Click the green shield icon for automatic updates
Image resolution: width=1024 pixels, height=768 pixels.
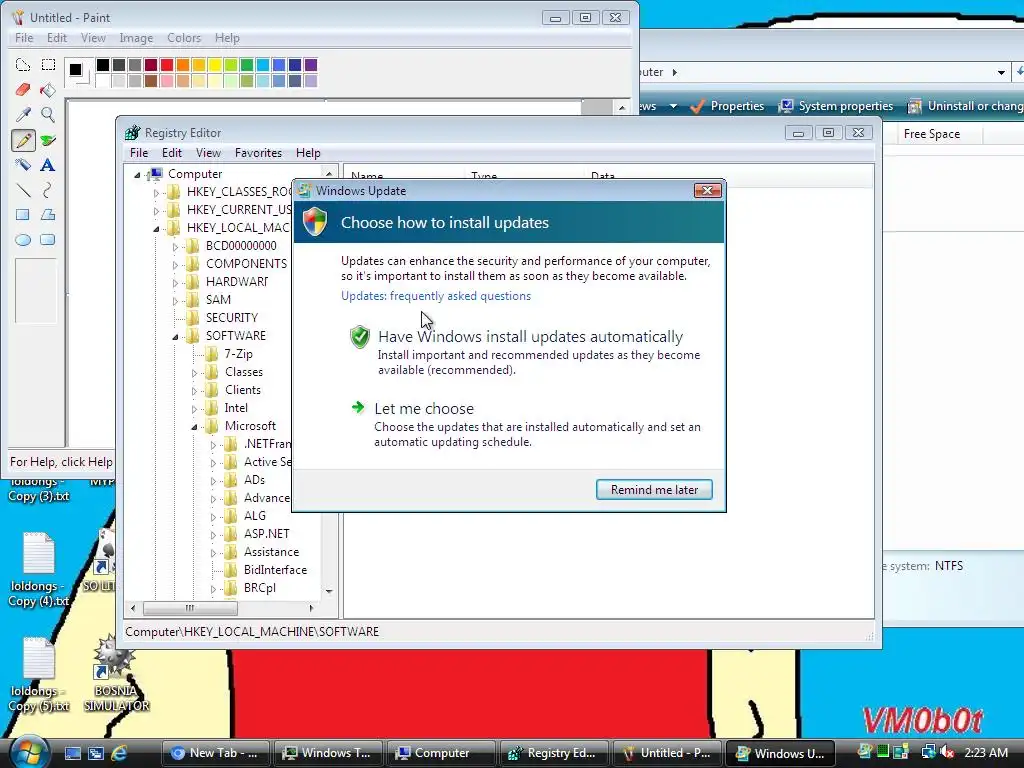tap(360, 337)
